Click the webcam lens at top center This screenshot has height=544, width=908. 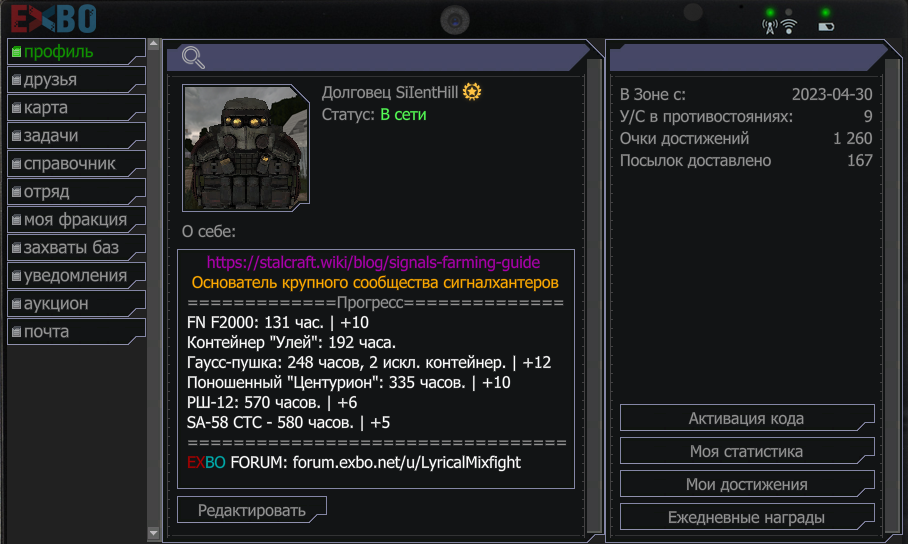455,21
